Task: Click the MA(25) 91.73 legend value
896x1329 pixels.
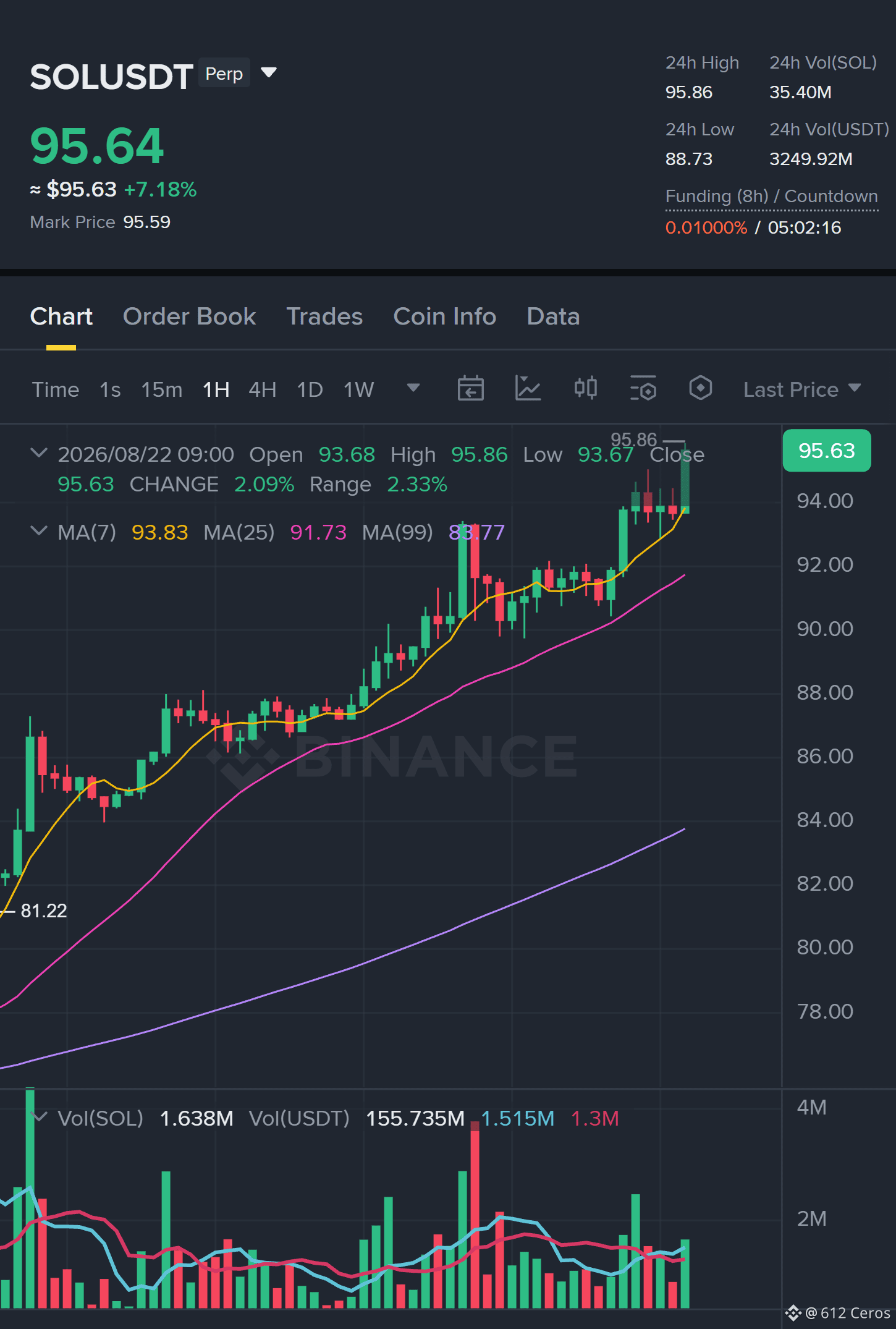Action: point(318,532)
